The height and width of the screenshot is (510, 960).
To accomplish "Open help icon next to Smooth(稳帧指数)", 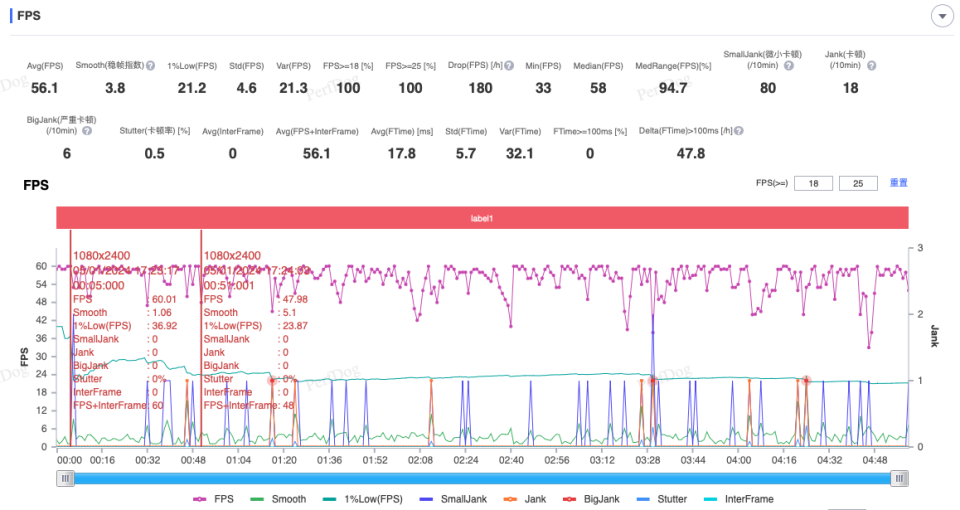I will click(151, 66).
